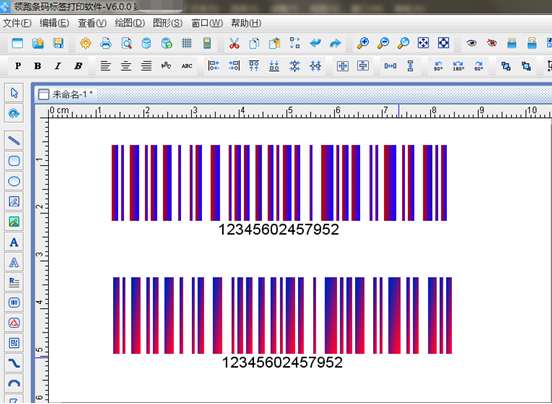The image size is (552, 404).
Task: Select the outlined A art text tool
Action: [x=14, y=263]
